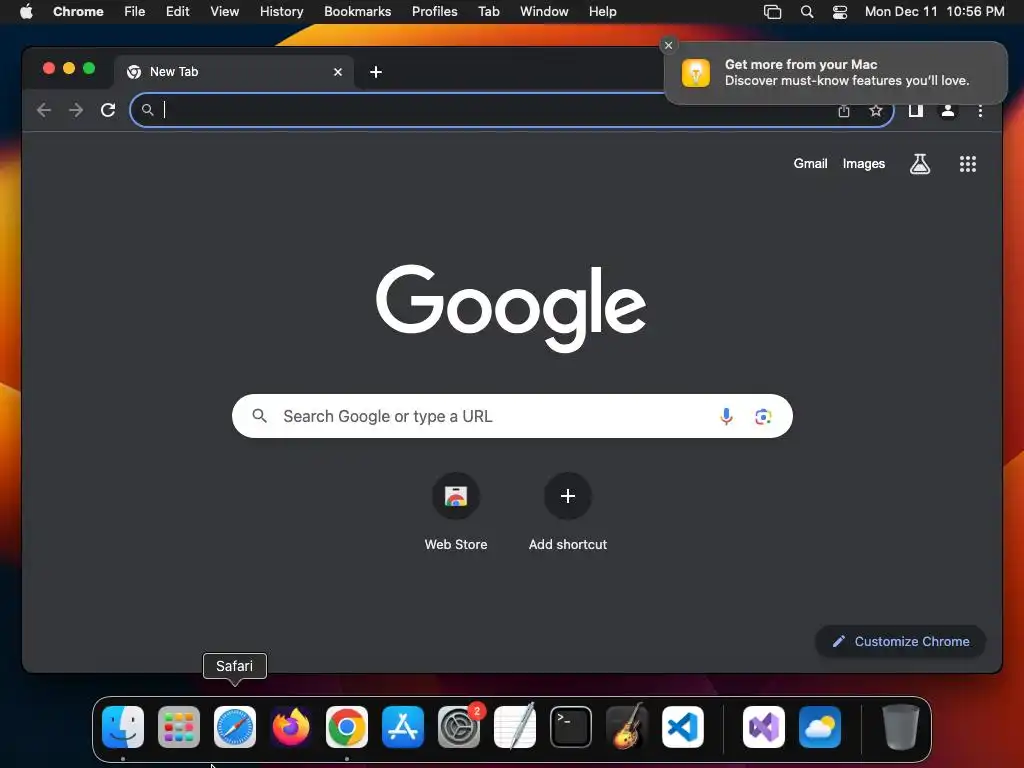Open the Google apps grid

[x=968, y=164]
